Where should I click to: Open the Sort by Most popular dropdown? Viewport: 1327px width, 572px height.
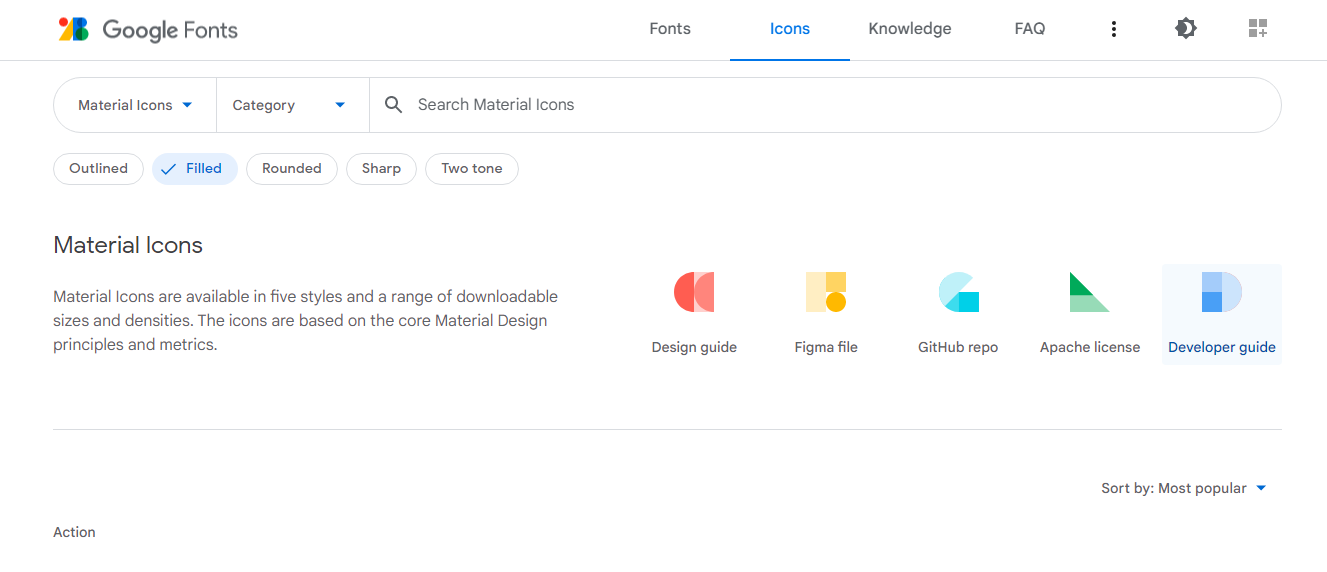[1184, 489]
